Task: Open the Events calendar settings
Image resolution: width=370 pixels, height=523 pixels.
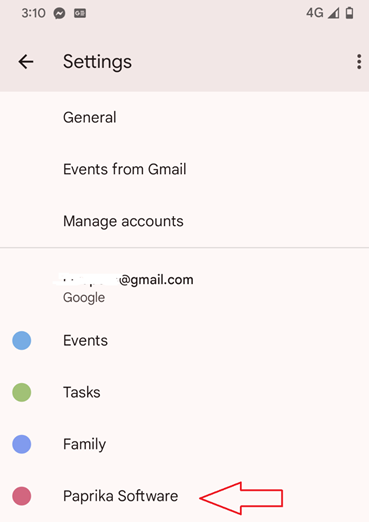Action: click(185, 341)
